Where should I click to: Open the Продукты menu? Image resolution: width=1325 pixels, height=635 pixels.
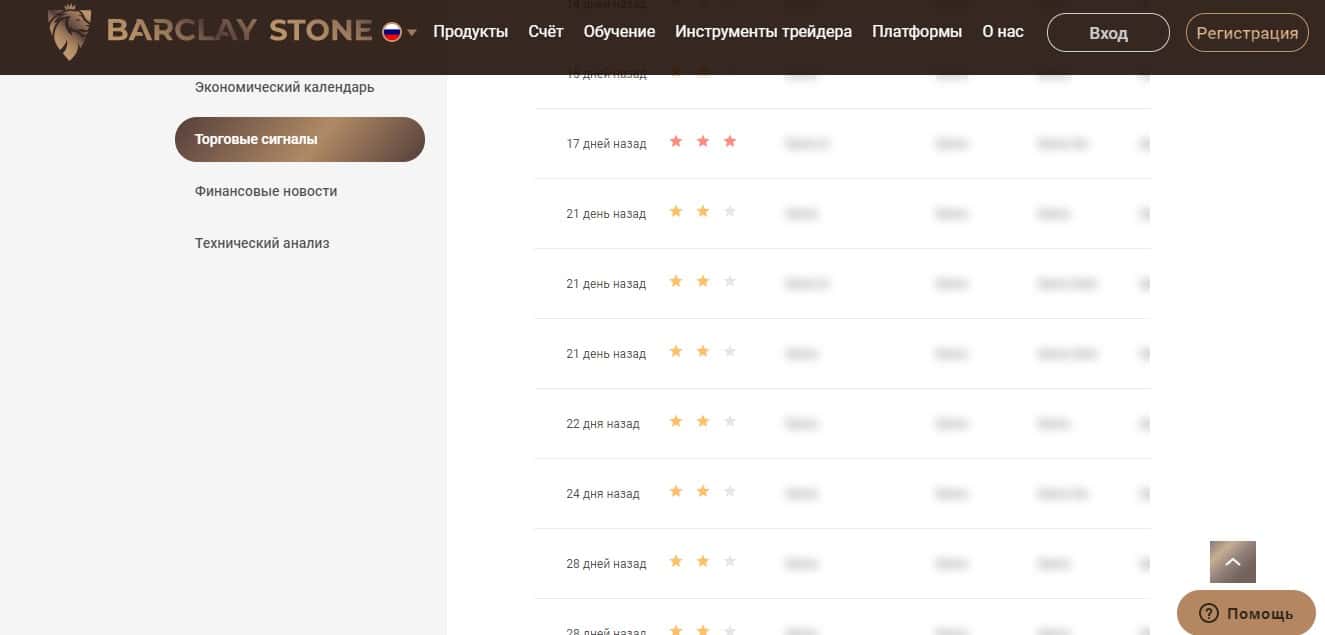tap(470, 32)
